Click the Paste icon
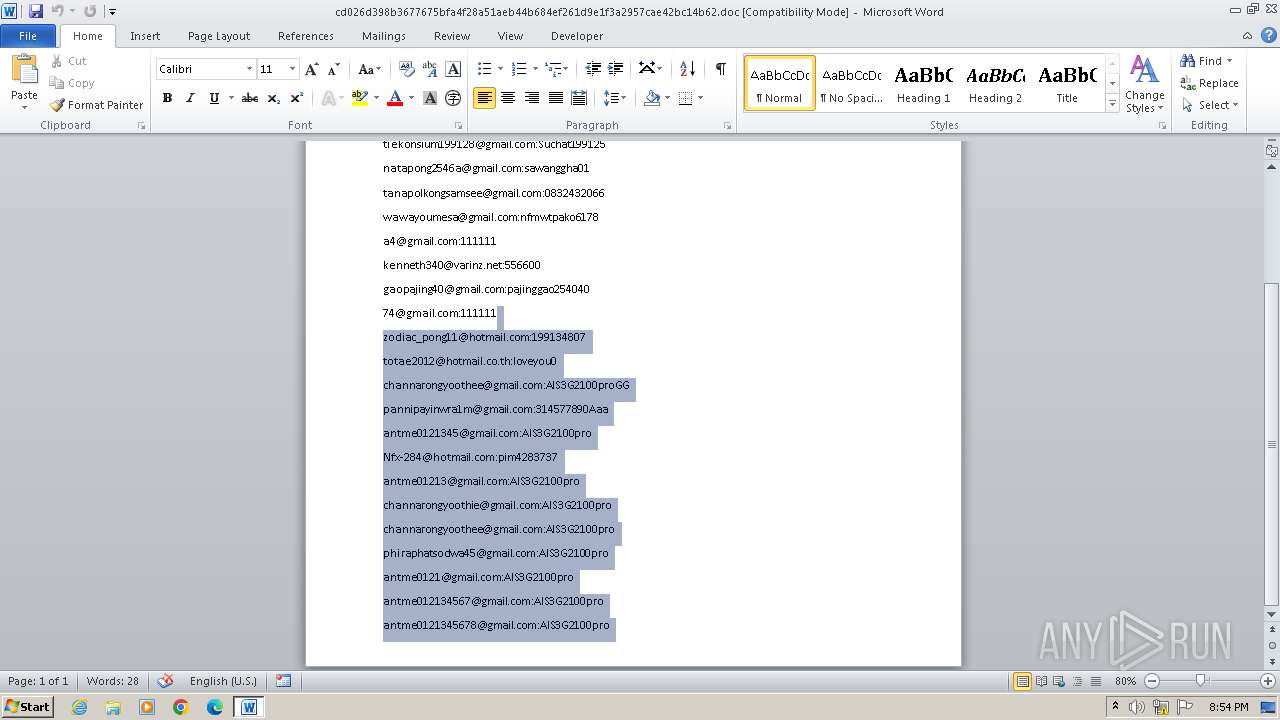This screenshot has height=720, width=1280. tap(24, 70)
